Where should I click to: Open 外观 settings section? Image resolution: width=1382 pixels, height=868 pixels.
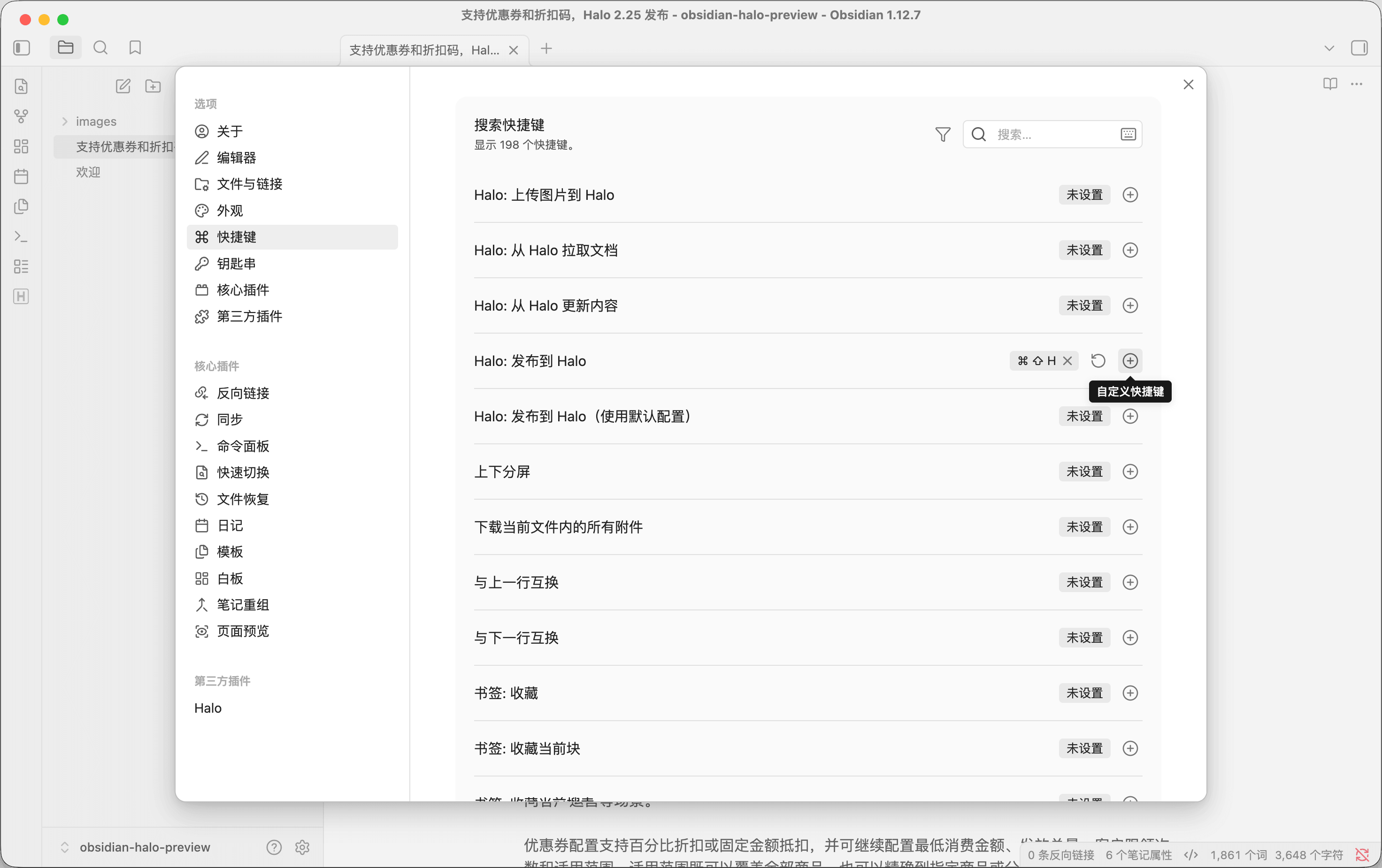[292, 211]
